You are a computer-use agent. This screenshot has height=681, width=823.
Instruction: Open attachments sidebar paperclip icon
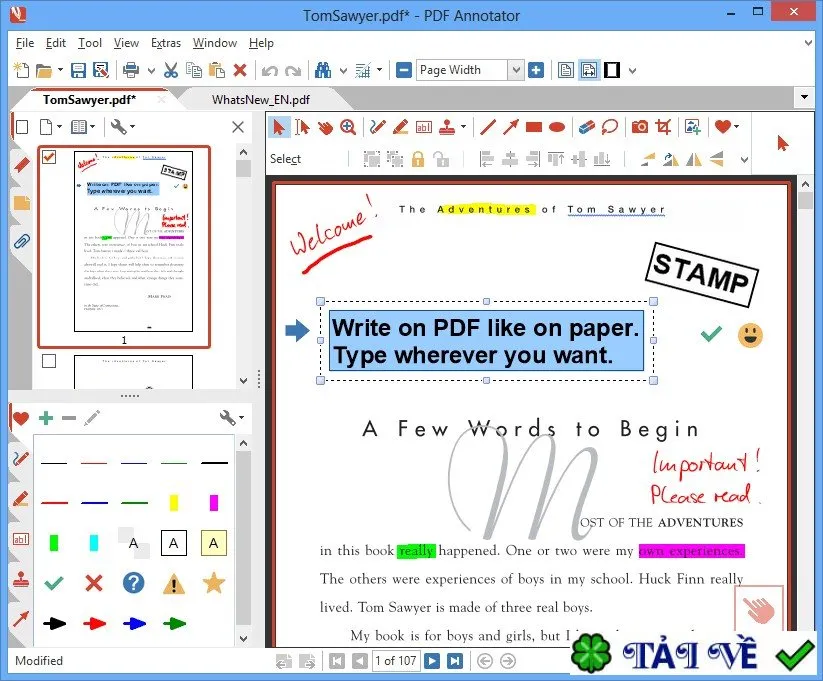coord(22,242)
